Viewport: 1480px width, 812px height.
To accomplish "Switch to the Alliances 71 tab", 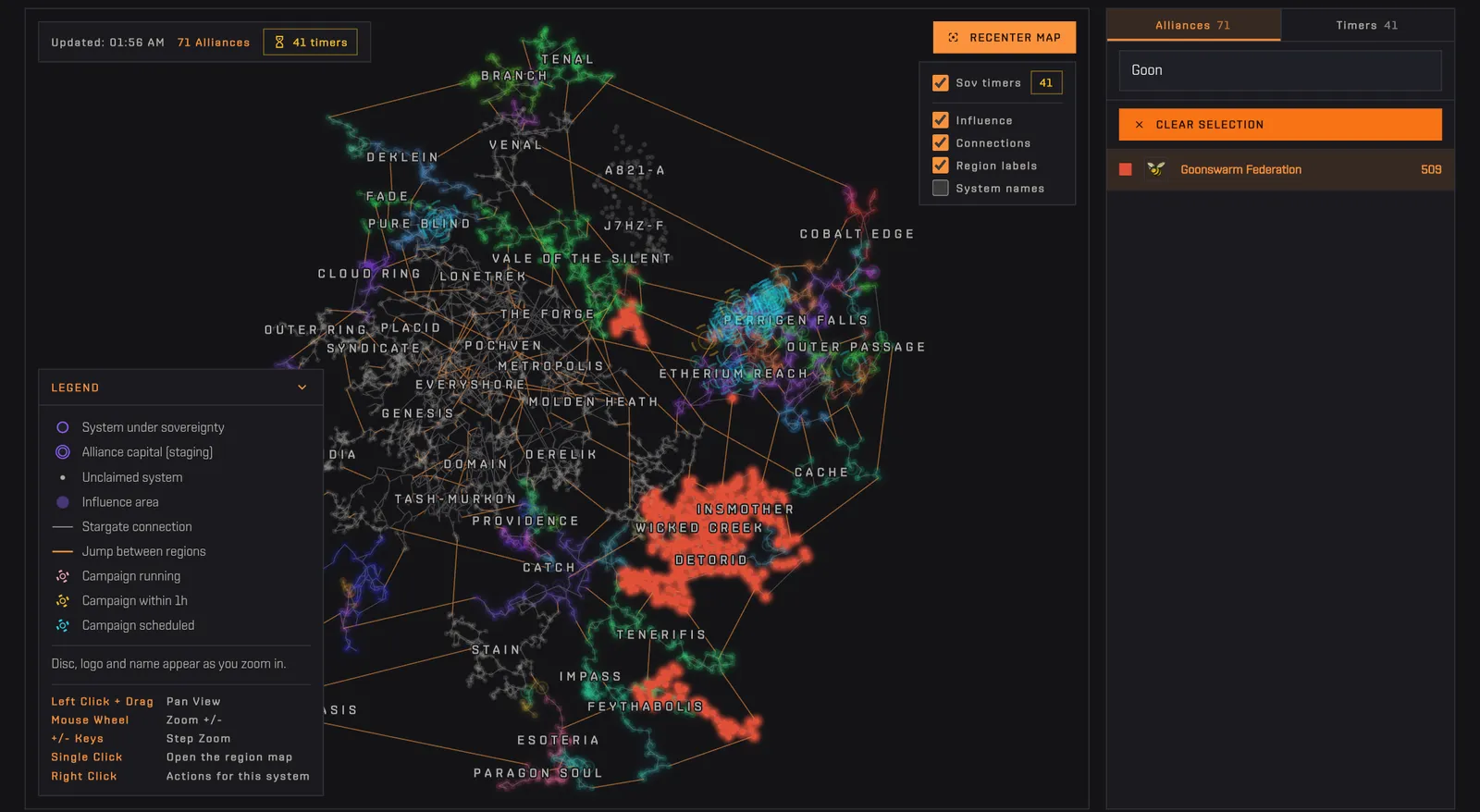I will 1193,26.
